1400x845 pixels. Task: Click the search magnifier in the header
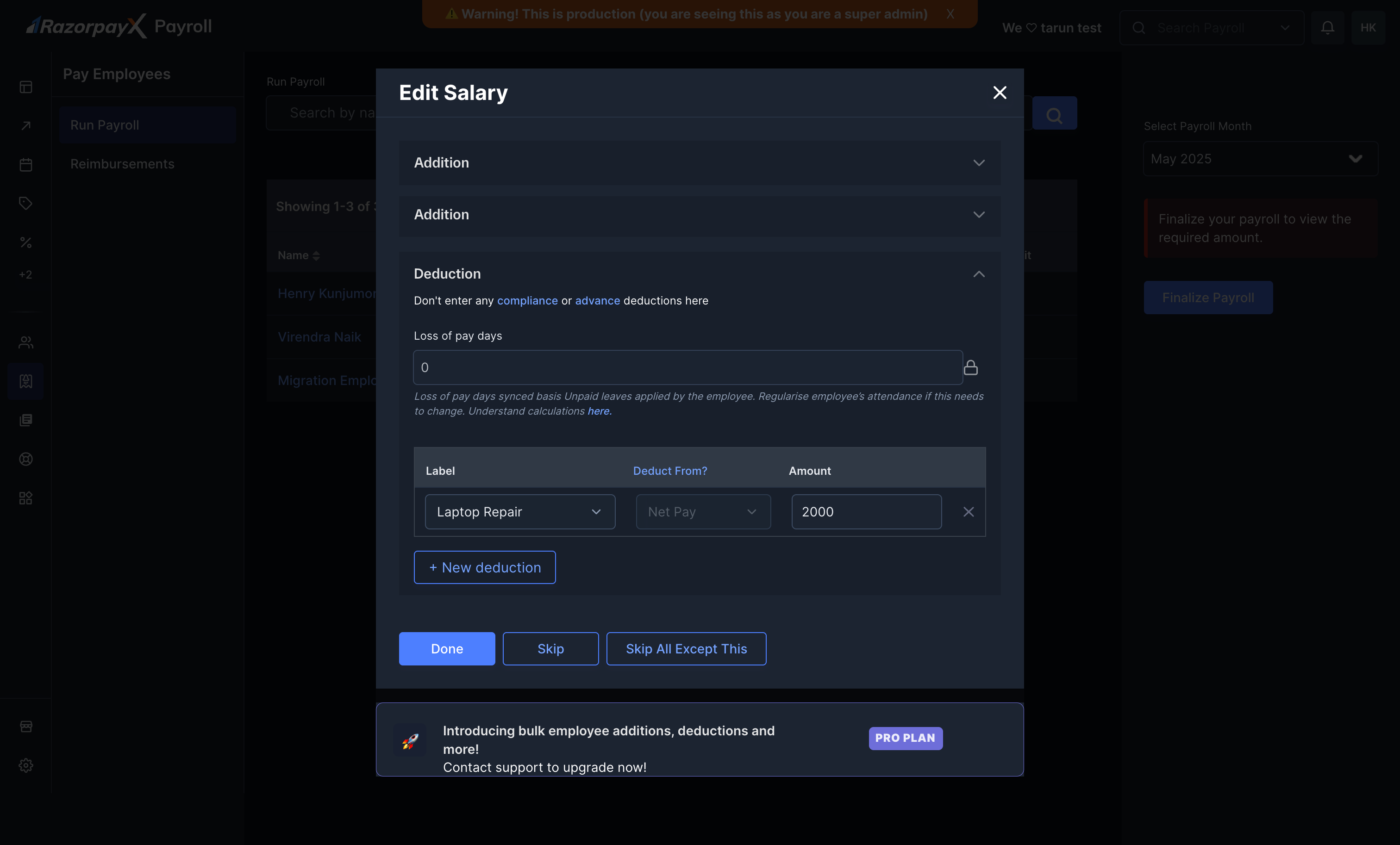(1138, 28)
